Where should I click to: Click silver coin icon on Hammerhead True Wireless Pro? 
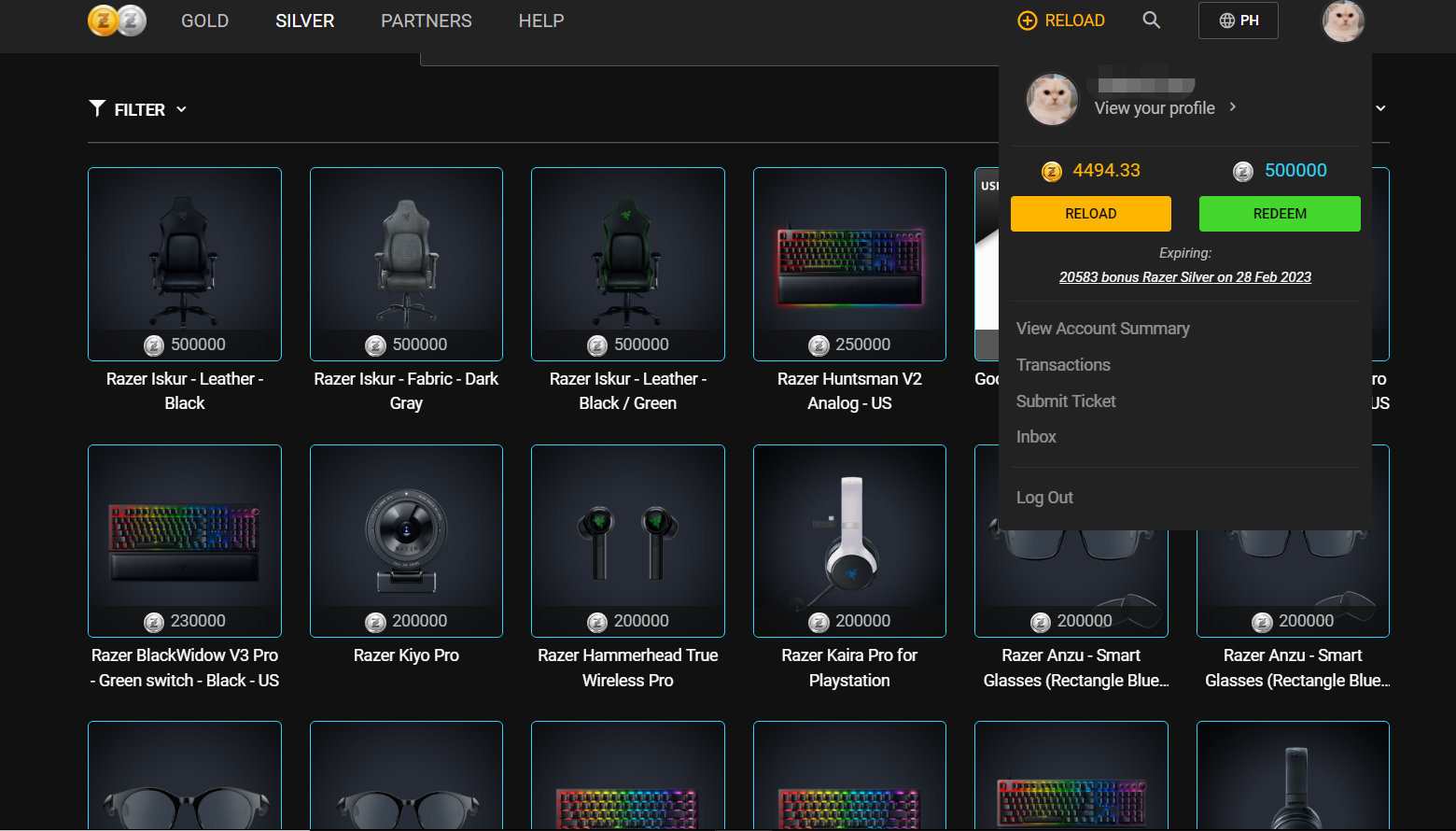[597, 622]
